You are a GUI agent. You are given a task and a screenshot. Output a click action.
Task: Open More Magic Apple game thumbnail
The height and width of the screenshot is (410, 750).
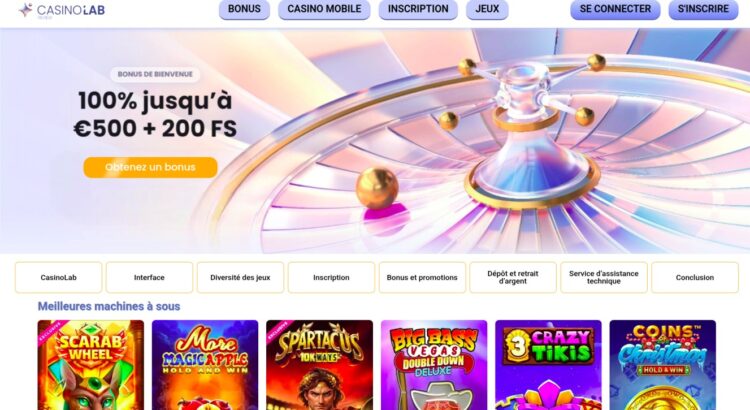point(205,365)
